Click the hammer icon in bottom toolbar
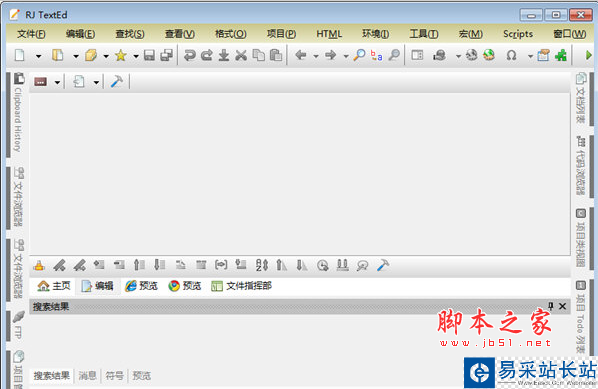598x389 pixels. tap(383, 265)
